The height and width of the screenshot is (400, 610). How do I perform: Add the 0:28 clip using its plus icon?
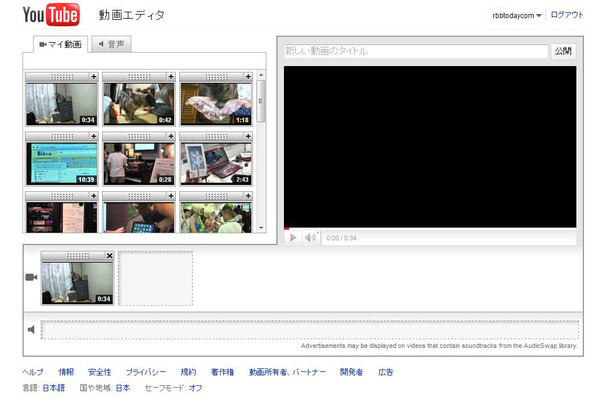(x=171, y=136)
